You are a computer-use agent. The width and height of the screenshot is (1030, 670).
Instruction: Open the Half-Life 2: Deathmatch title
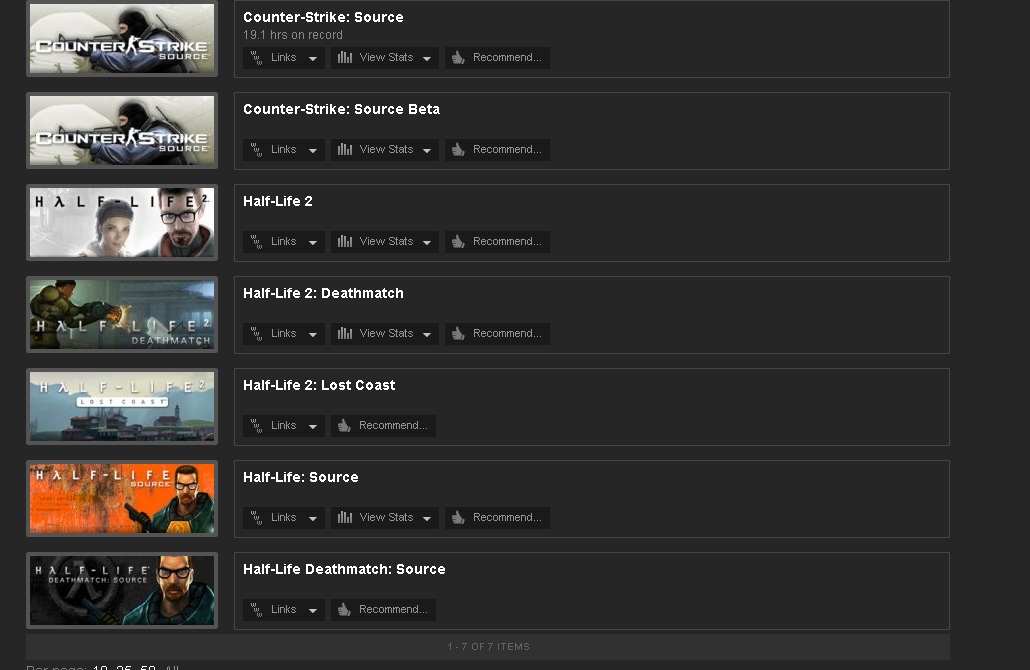click(x=323, y=294)
